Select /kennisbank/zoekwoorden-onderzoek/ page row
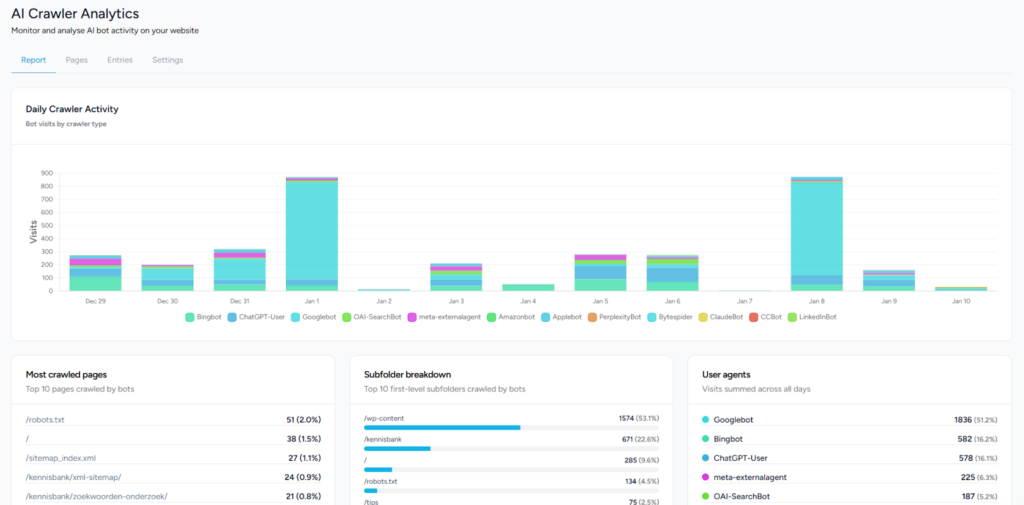 (96, 496)
